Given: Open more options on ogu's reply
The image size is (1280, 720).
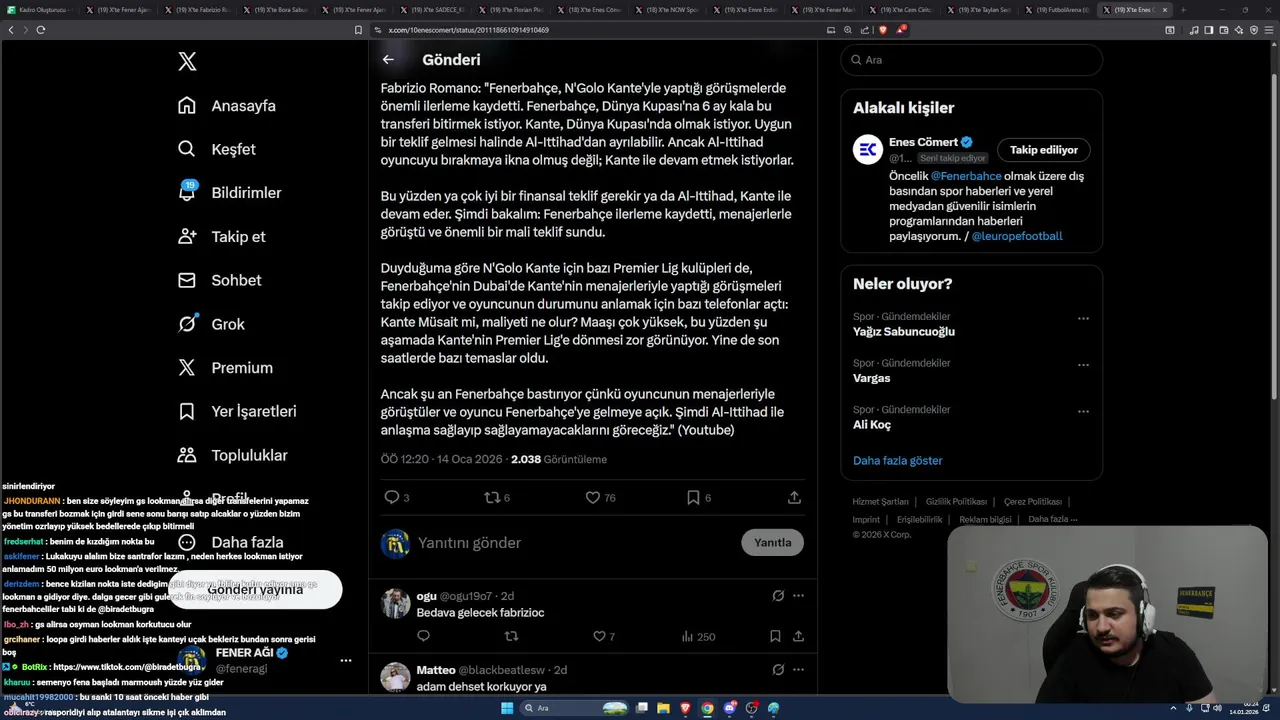Looking at the screenshot, I should point(798,596).
